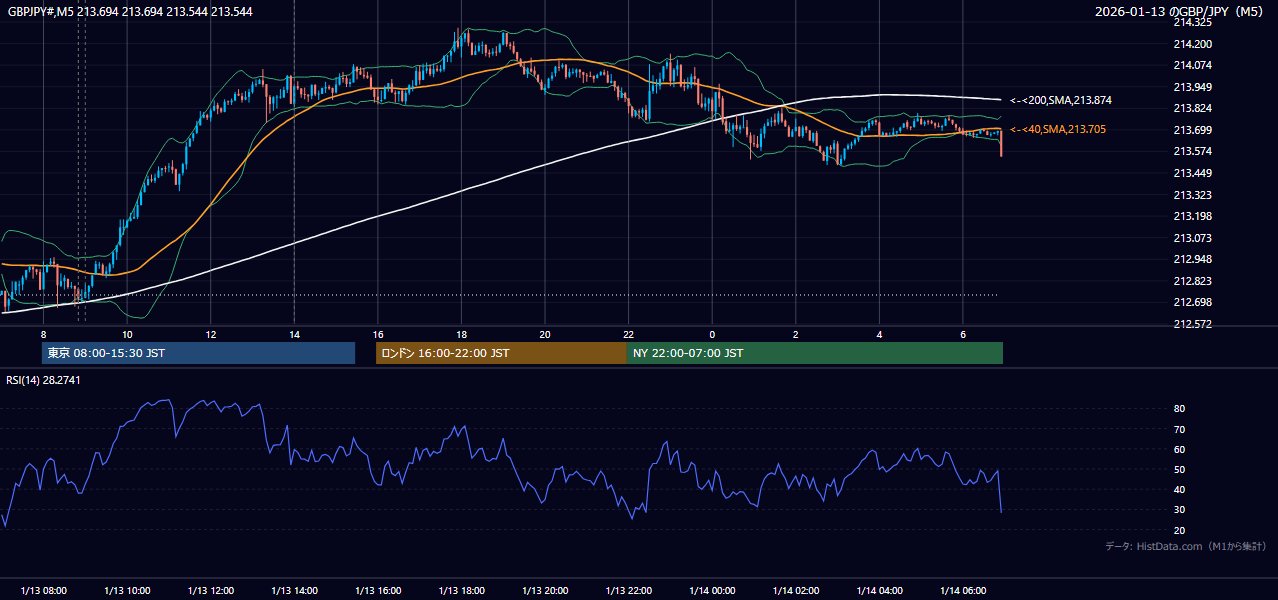This screenshot has width=1278, height=600.
Task: Click price axis label 213.574
Action: point(1192,151)
